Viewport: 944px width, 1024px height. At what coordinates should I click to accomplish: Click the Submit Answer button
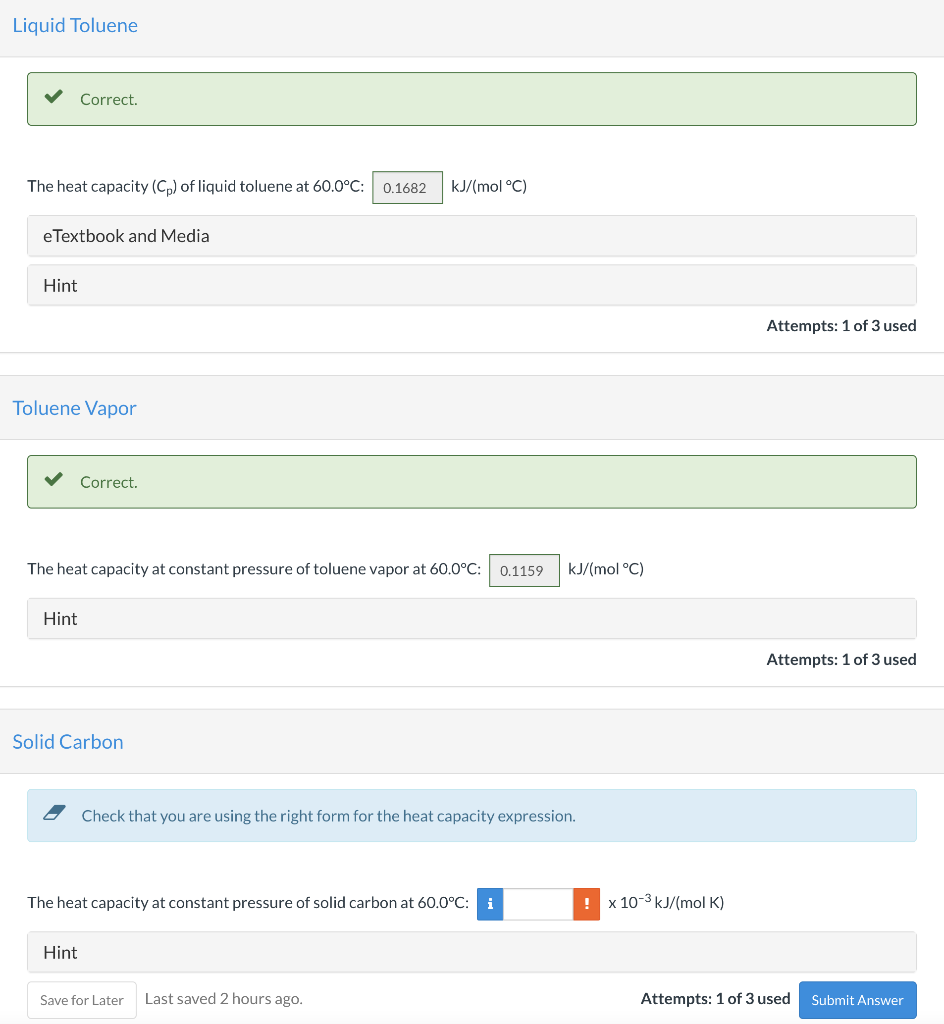click(857, 1000)
